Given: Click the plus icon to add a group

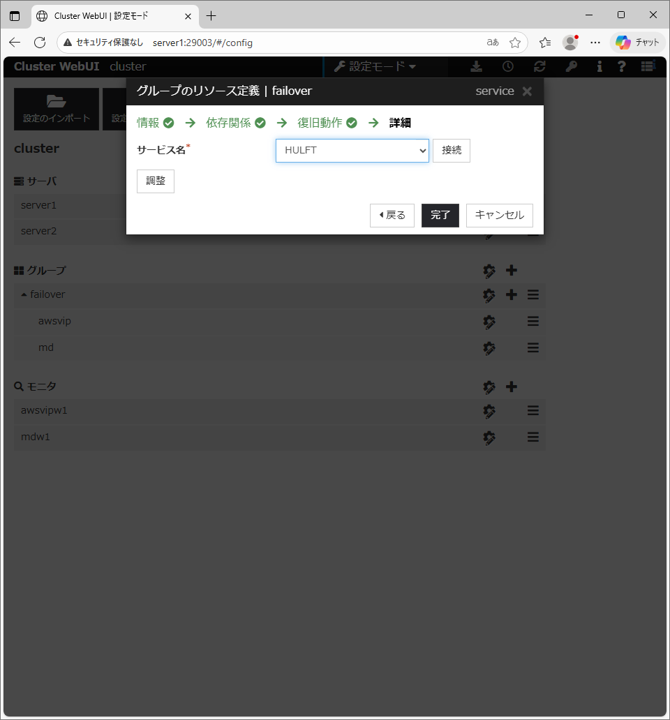Looking at the screenshot, I should (511, 271).
